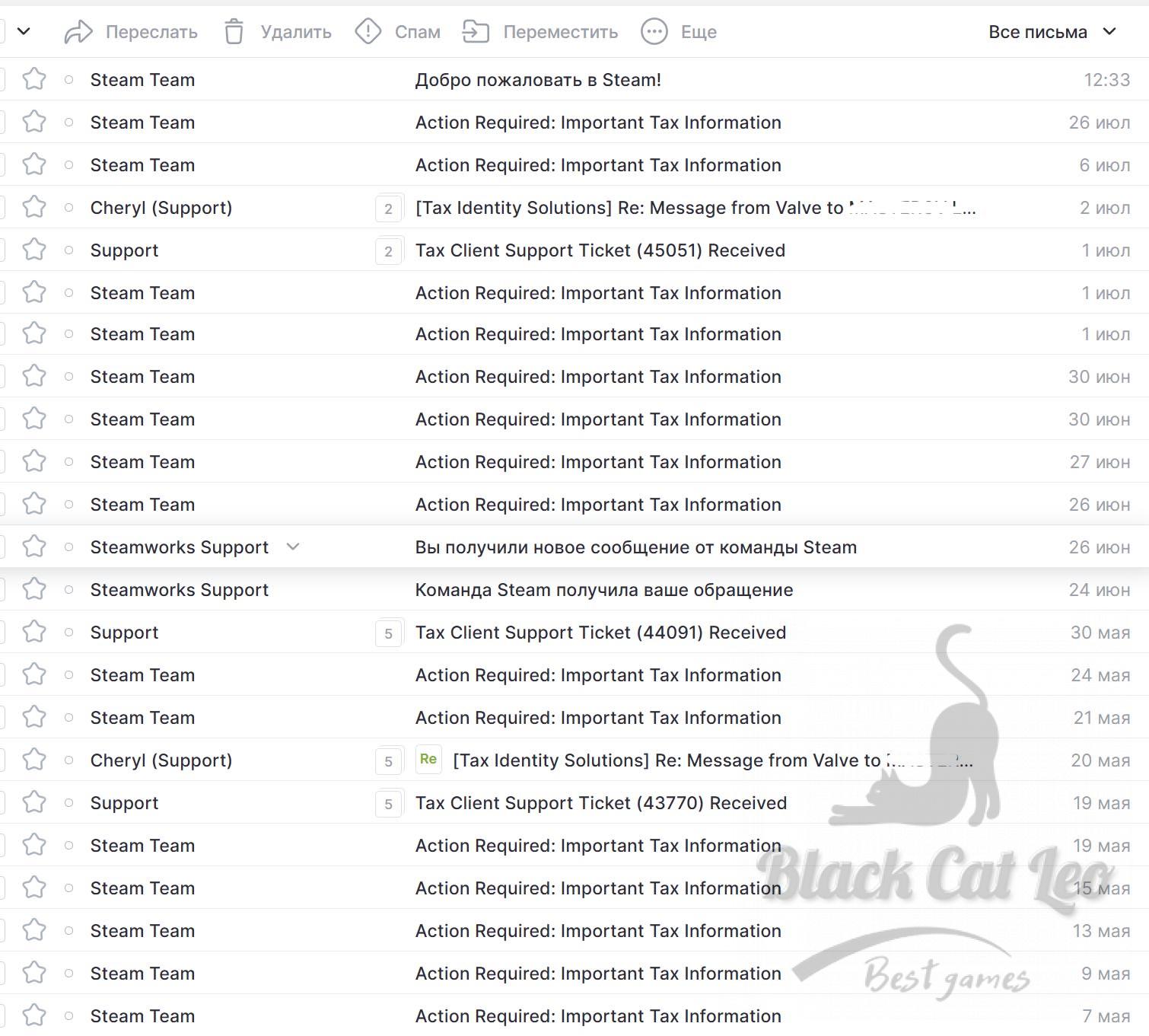Star the Steam Team email dated 26 июл
The width and height of the screenshot is (1149, 1036).
coord(34,122)
